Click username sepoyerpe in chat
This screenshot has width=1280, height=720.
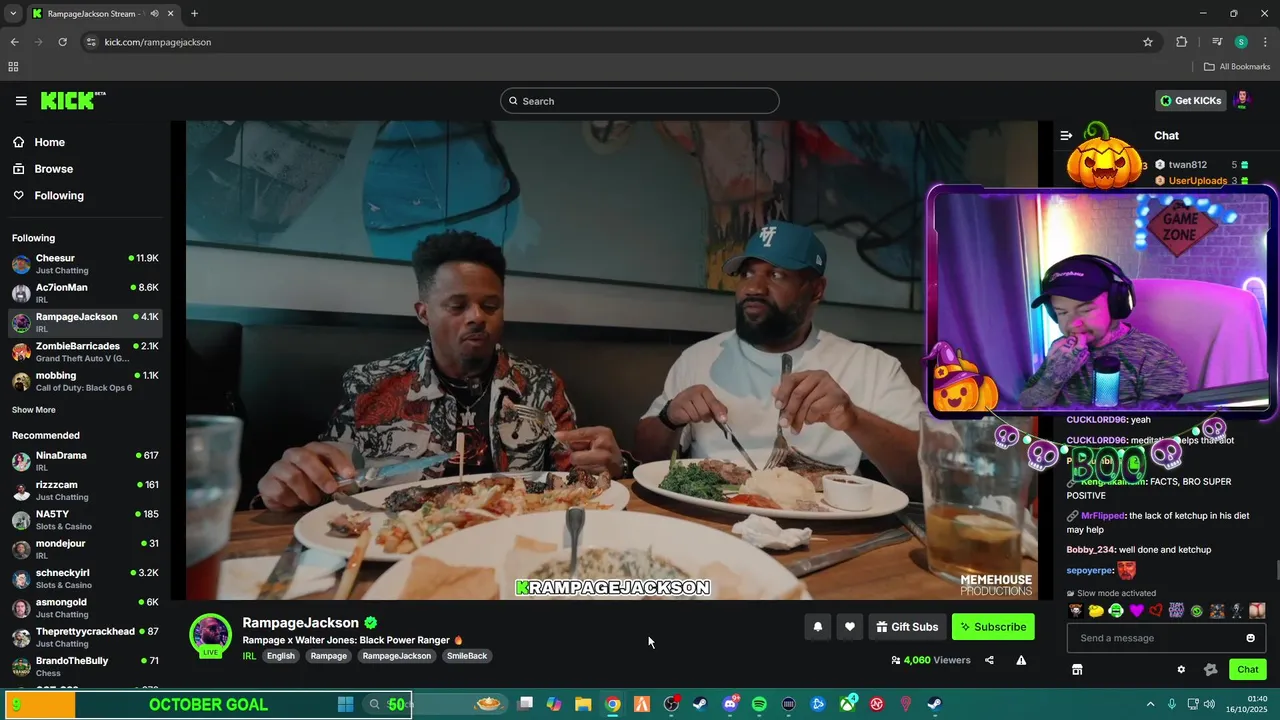click(x=1089, y=571)
